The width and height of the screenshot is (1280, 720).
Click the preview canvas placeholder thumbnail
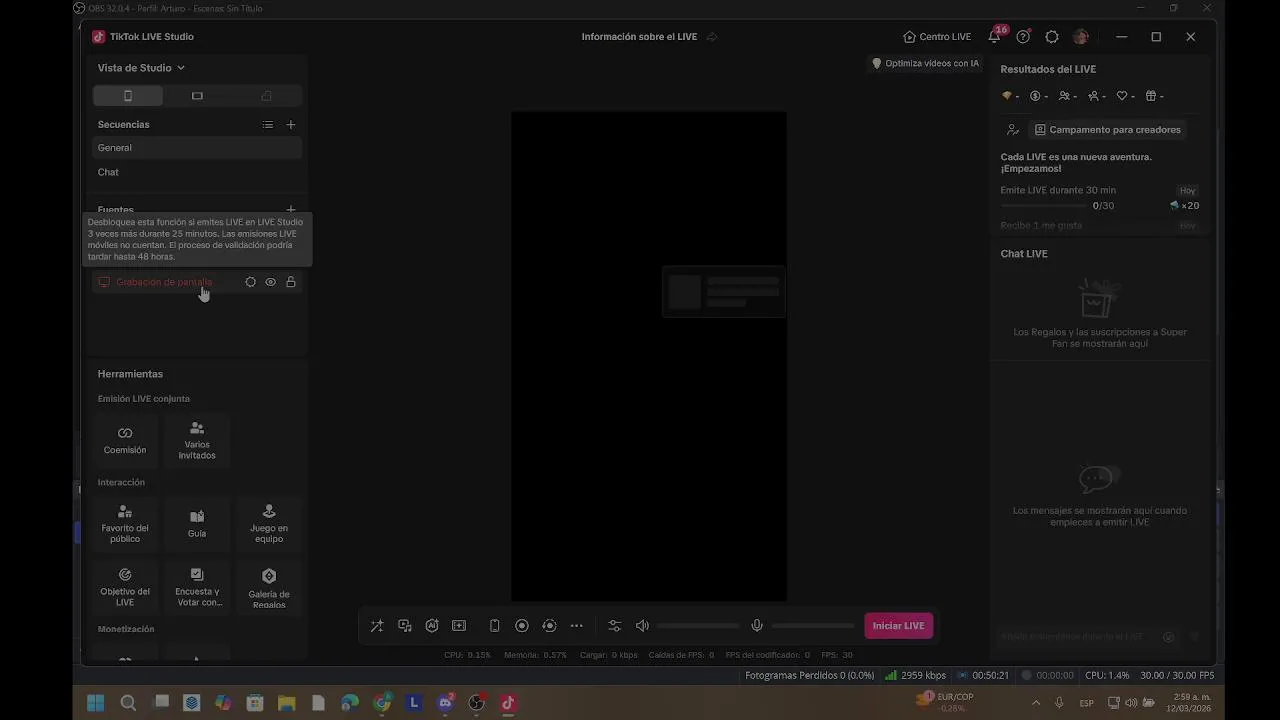[723, 291]
